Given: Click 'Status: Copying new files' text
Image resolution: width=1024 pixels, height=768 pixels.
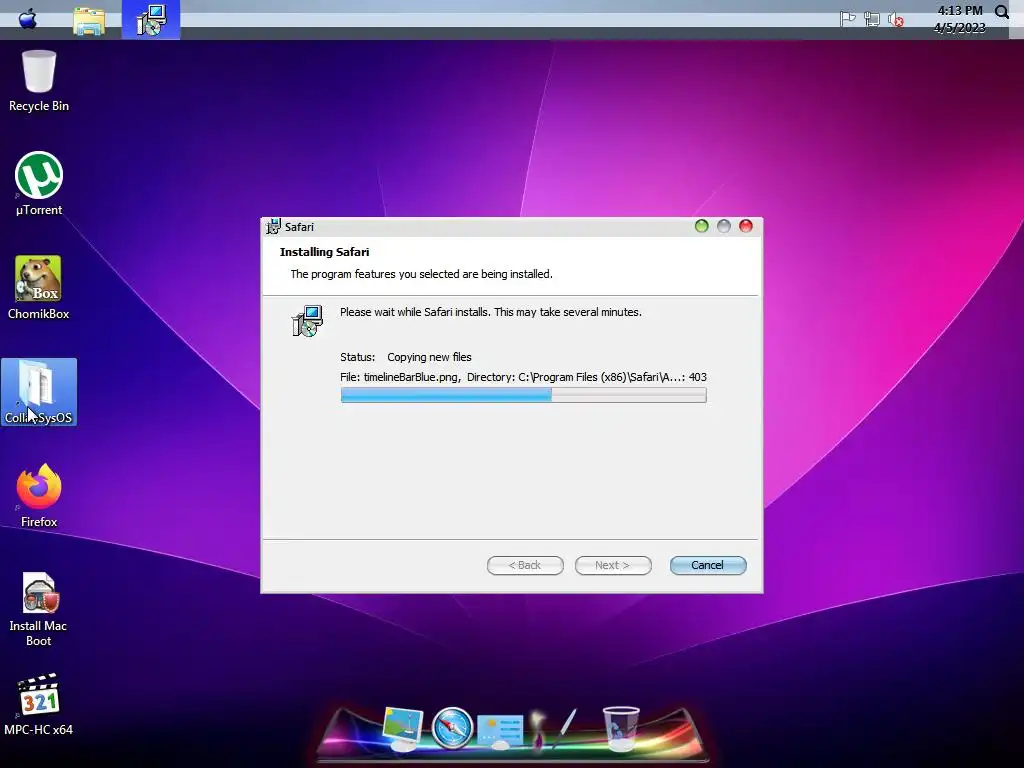Looking at the screenshot, I should pos(406,357).
